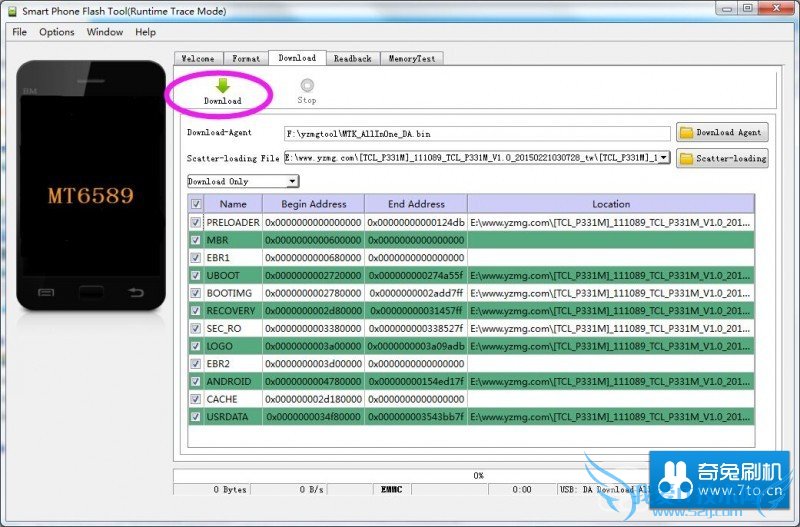Click the green Download arrow icon
This screenshot has height=527, width=800.
(x=222, y=85)
